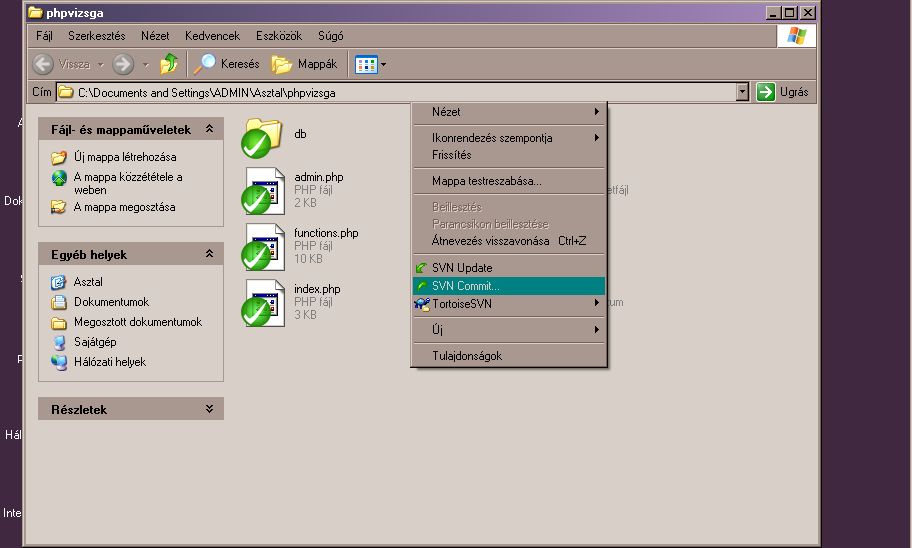The image size is (912, 548).
Task: Click the web publish globe icon
Action: [59, 178]
